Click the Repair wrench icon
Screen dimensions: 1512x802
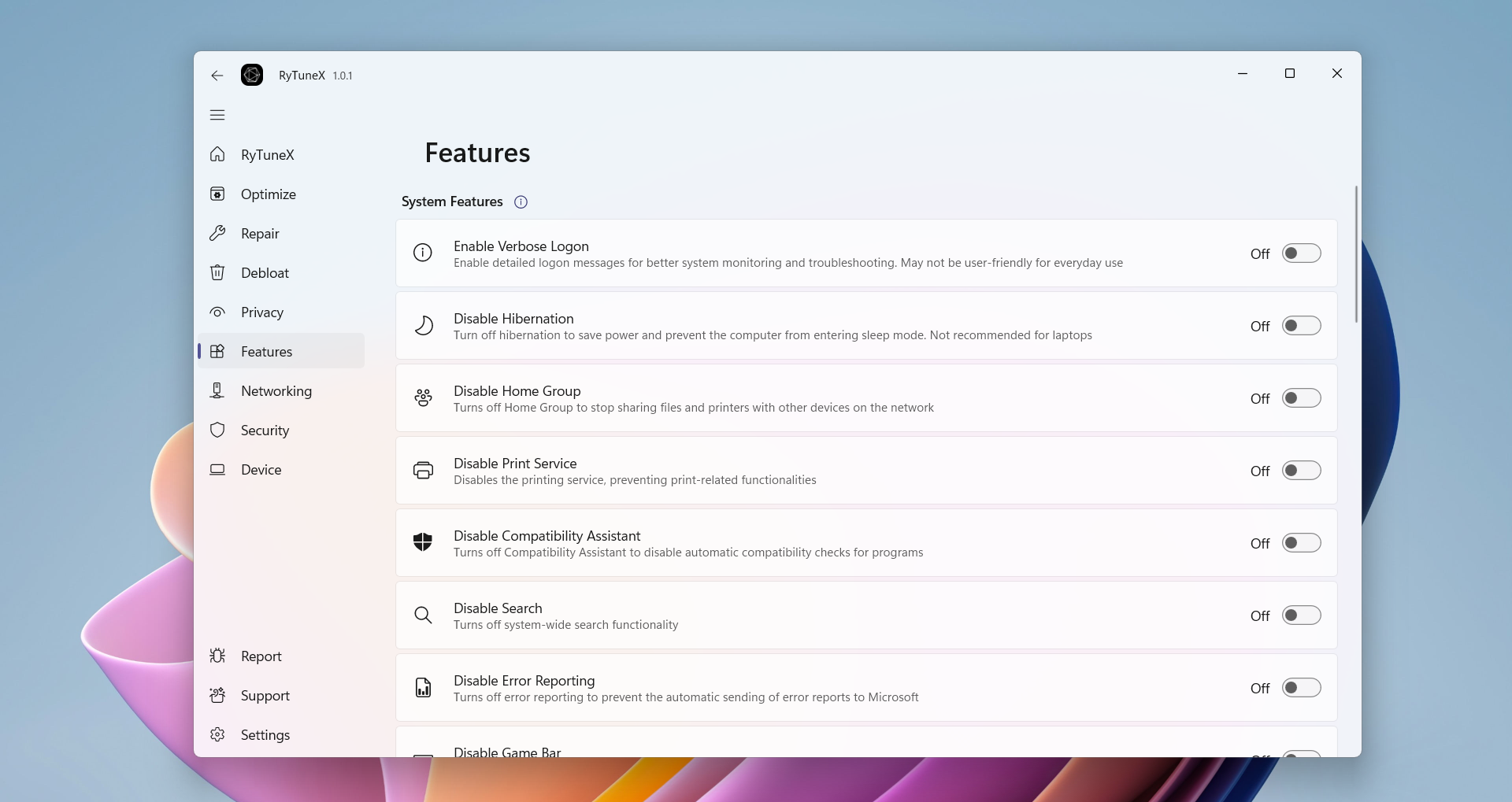click(217, 233)
